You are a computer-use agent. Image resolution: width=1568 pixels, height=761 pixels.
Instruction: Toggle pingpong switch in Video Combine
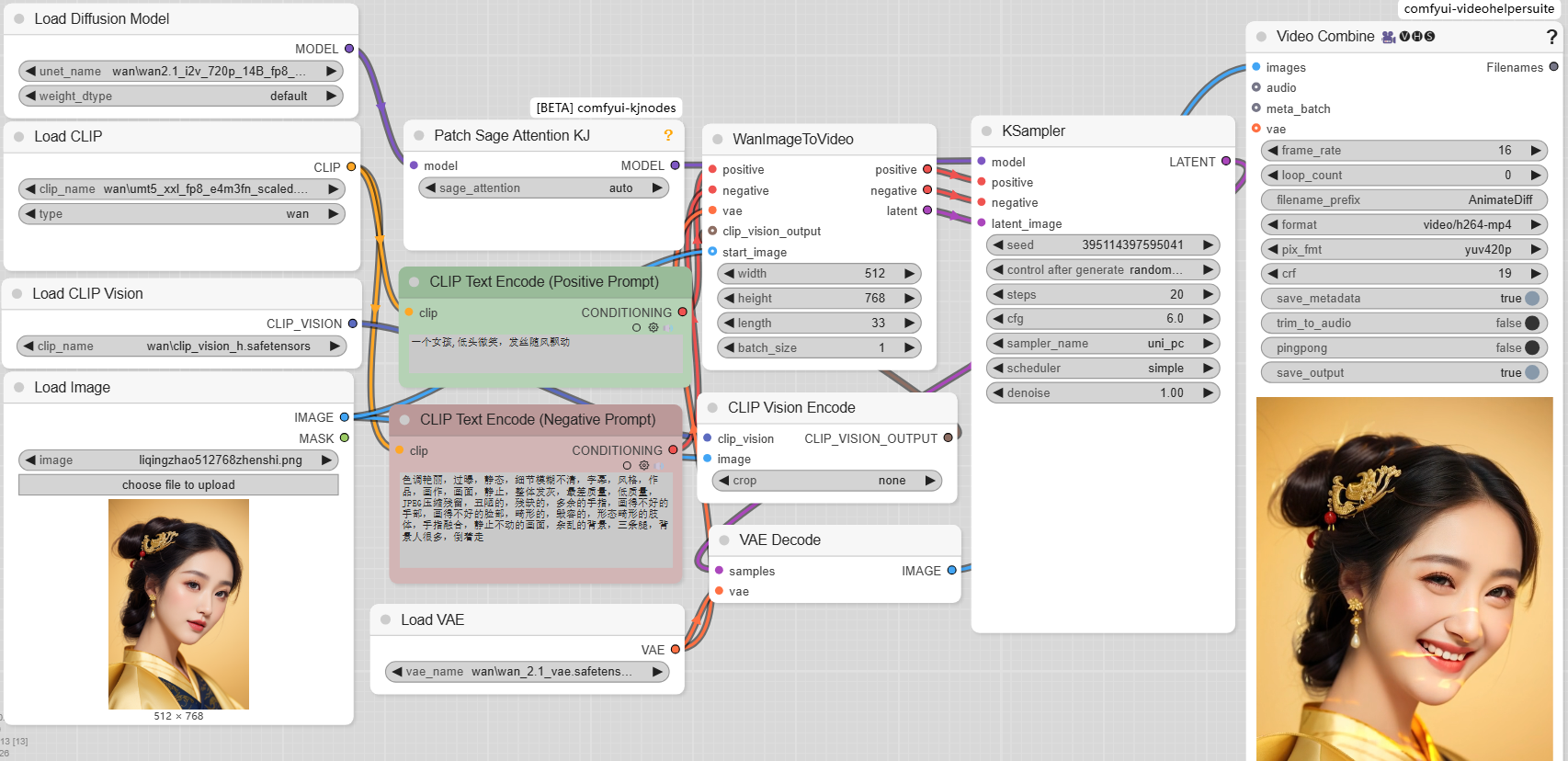(1532, 347)
